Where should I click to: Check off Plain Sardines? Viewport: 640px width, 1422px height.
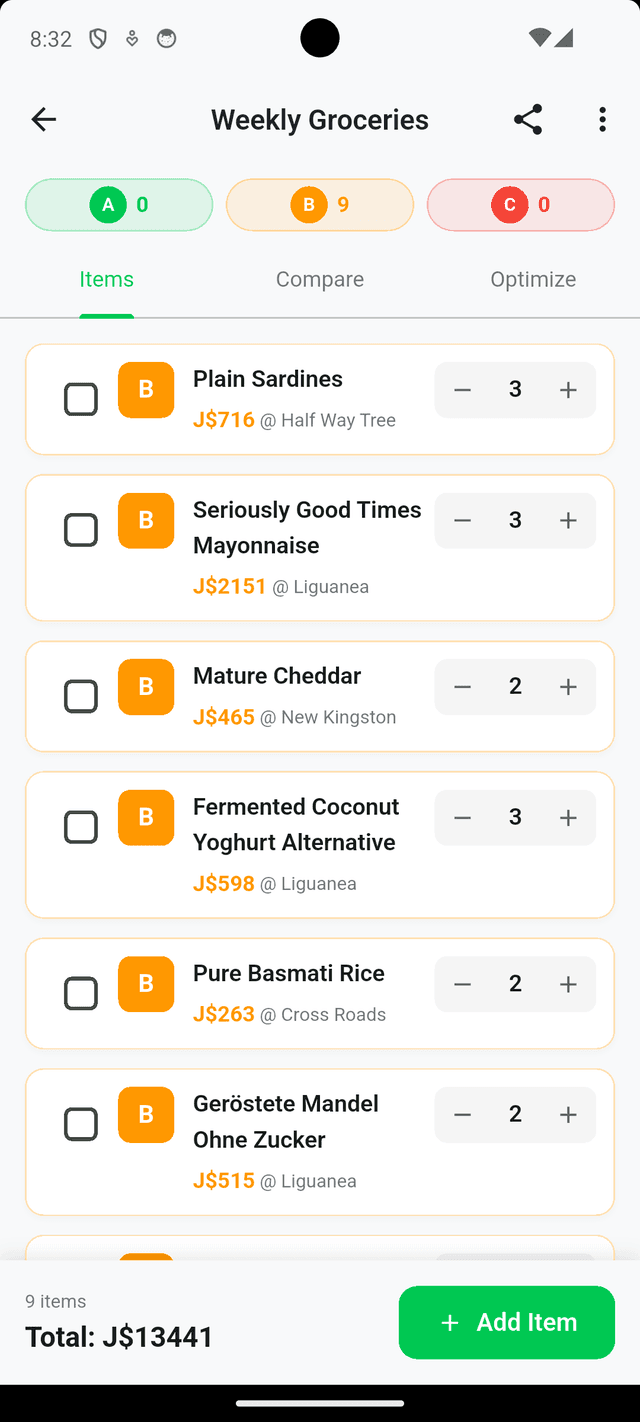81,399
